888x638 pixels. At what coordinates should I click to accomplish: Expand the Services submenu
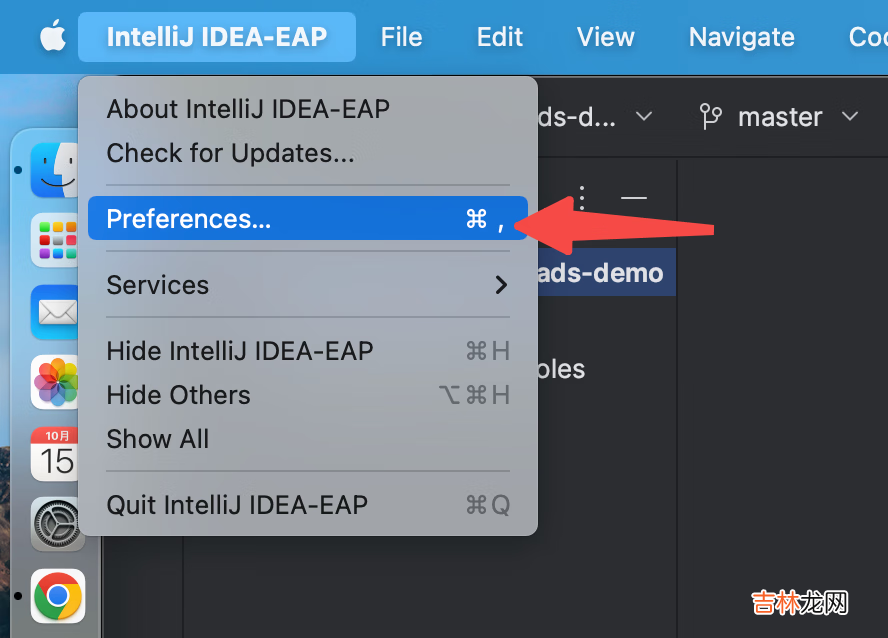pos(308,285)
